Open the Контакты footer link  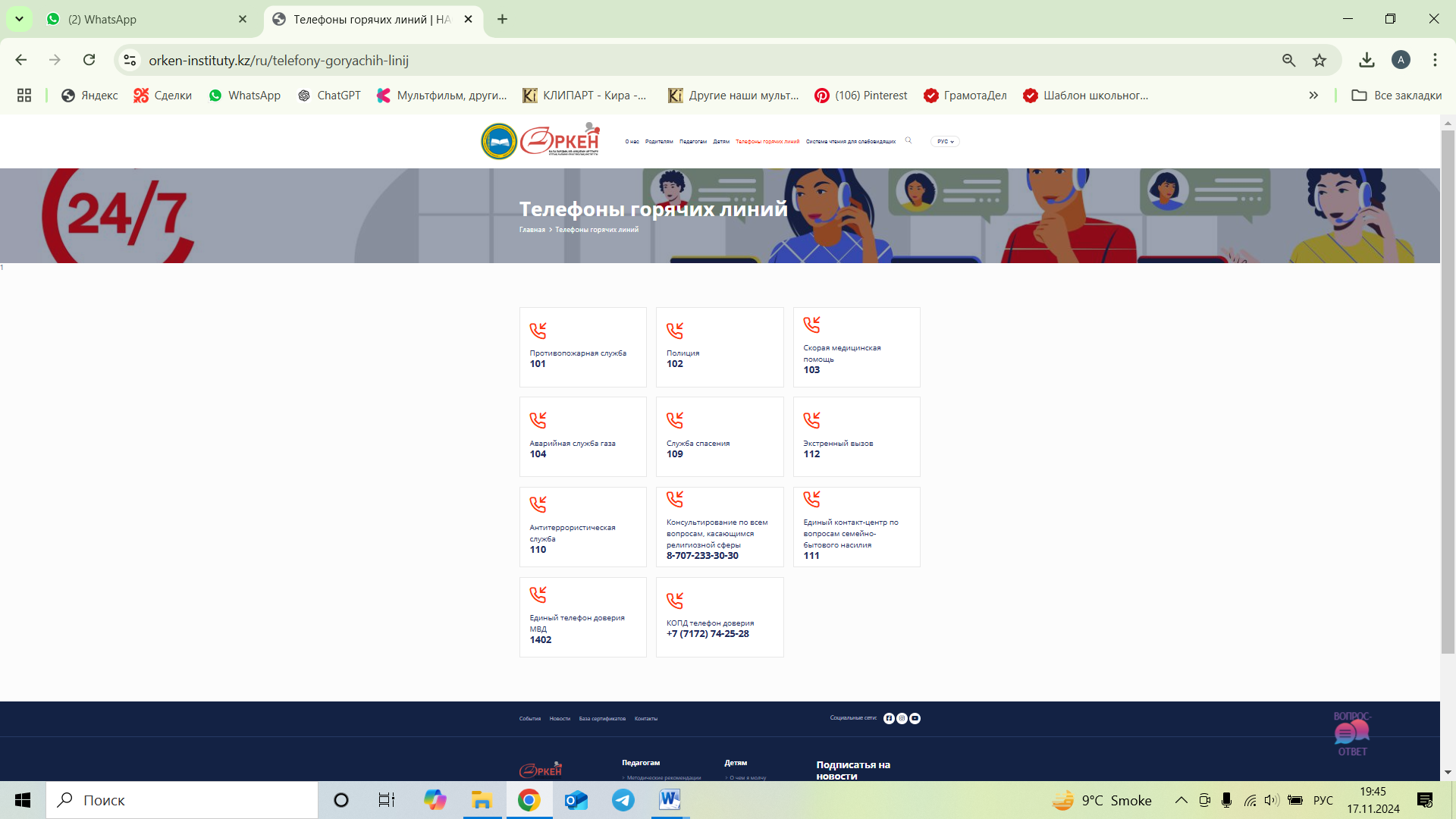(x=645, y=719)
